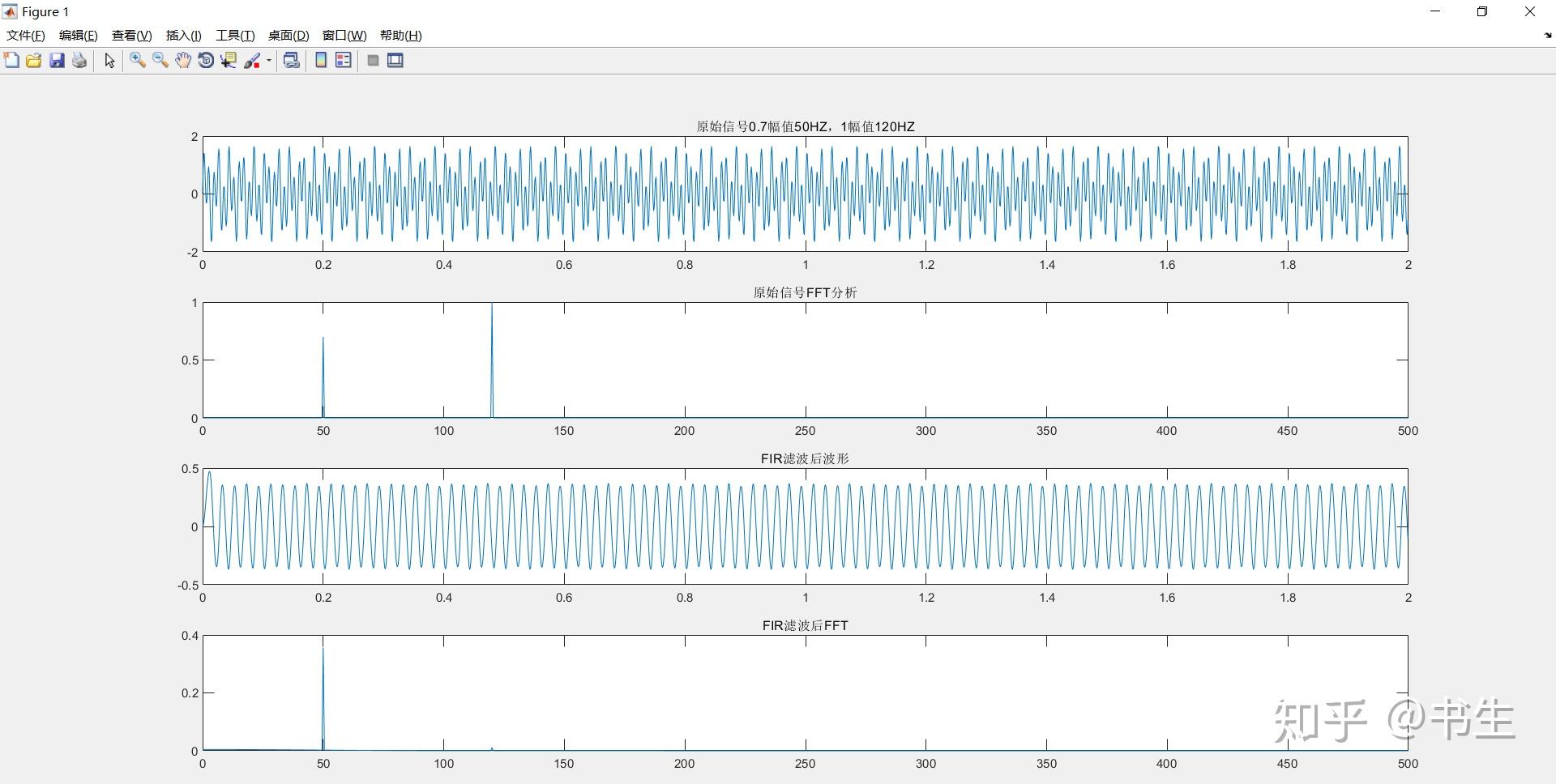Insert a legend via toolbar icon
Image resolution: width=1556 pixels, height=784 pixels.
344,60
